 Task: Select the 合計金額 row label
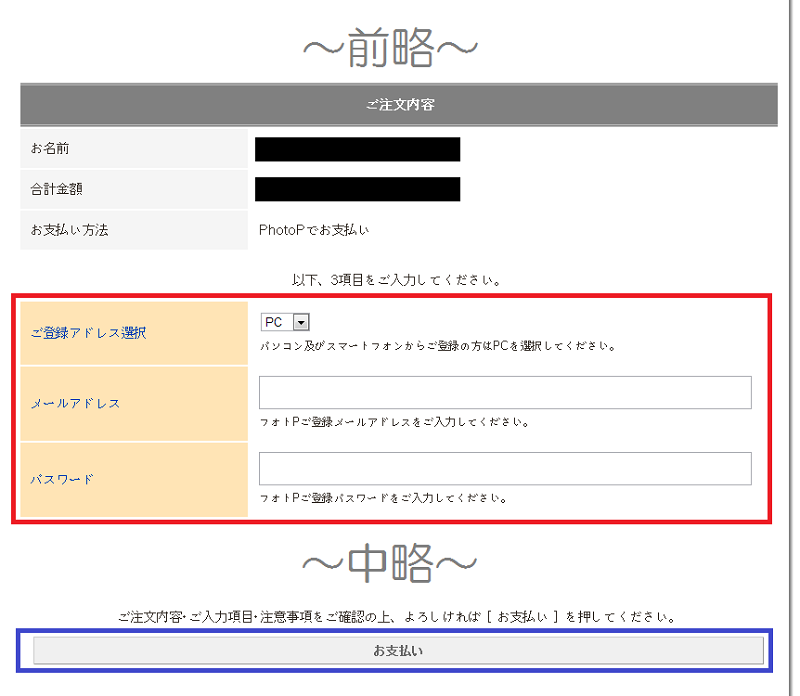56,189
